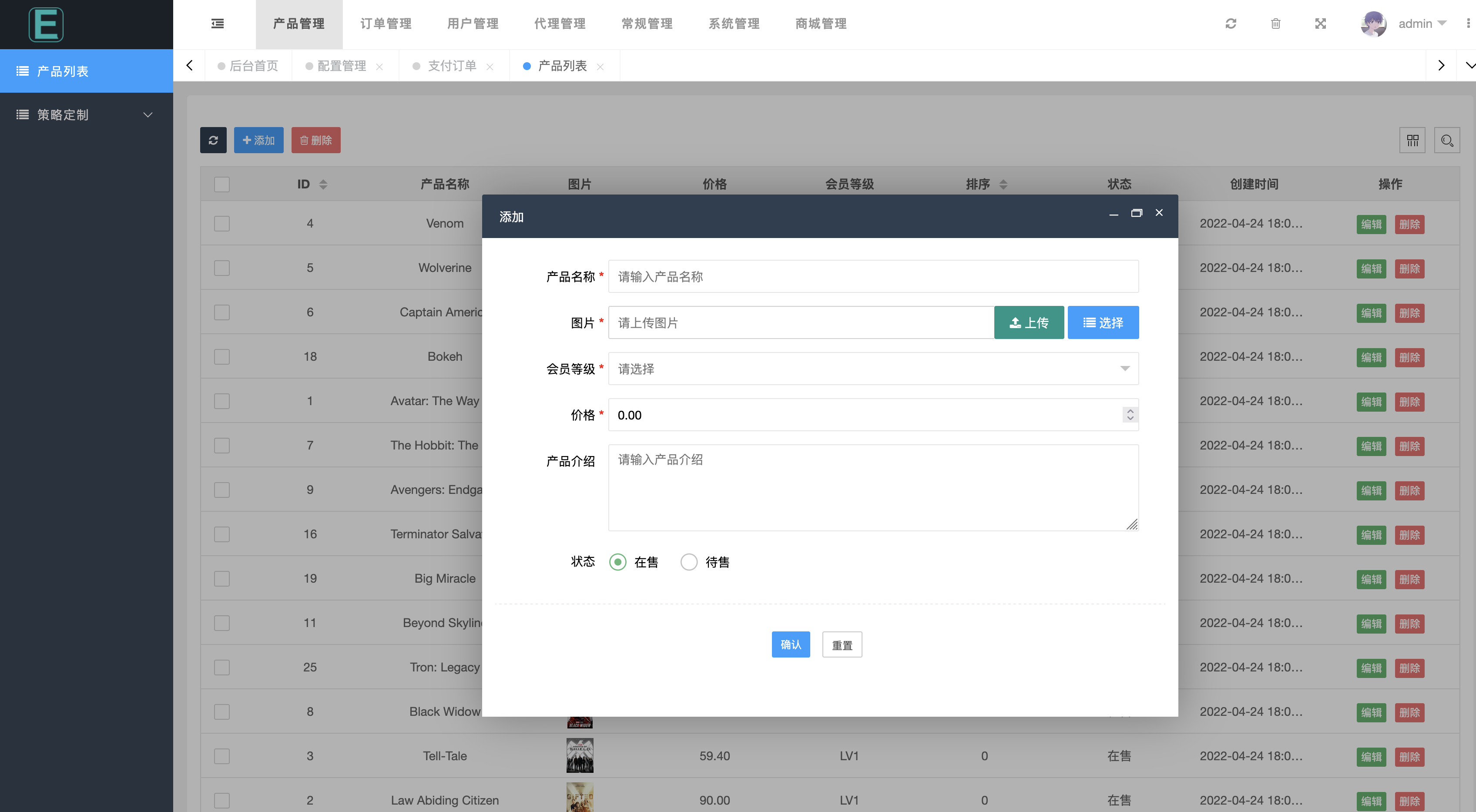The height and width of the screenshot is (812, 1476).
Task: Open the column layout settings icon
Action: click(x=1412, y=140)
